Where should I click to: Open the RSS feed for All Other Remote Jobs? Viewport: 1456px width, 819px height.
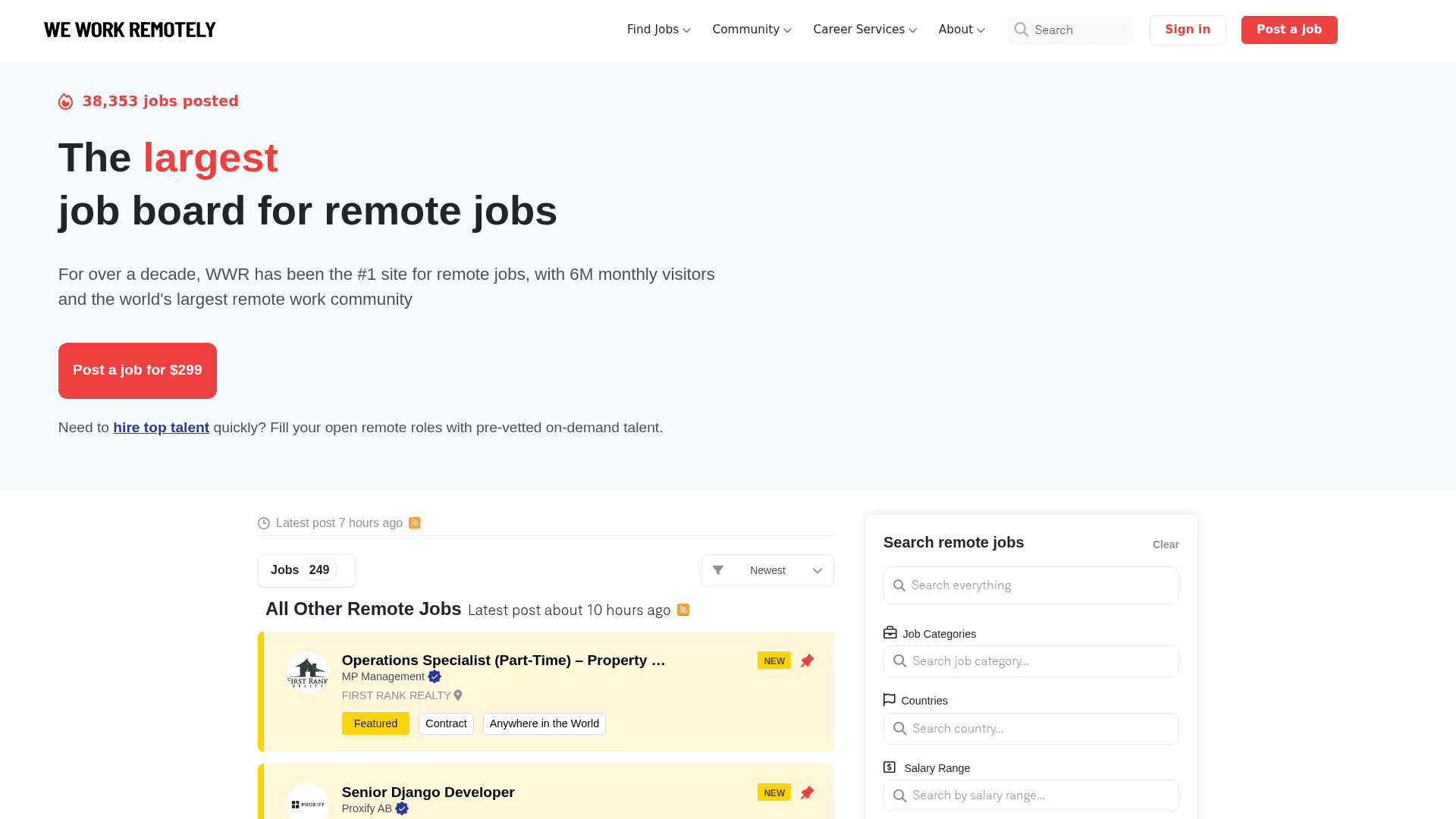[x=682, y=610]
